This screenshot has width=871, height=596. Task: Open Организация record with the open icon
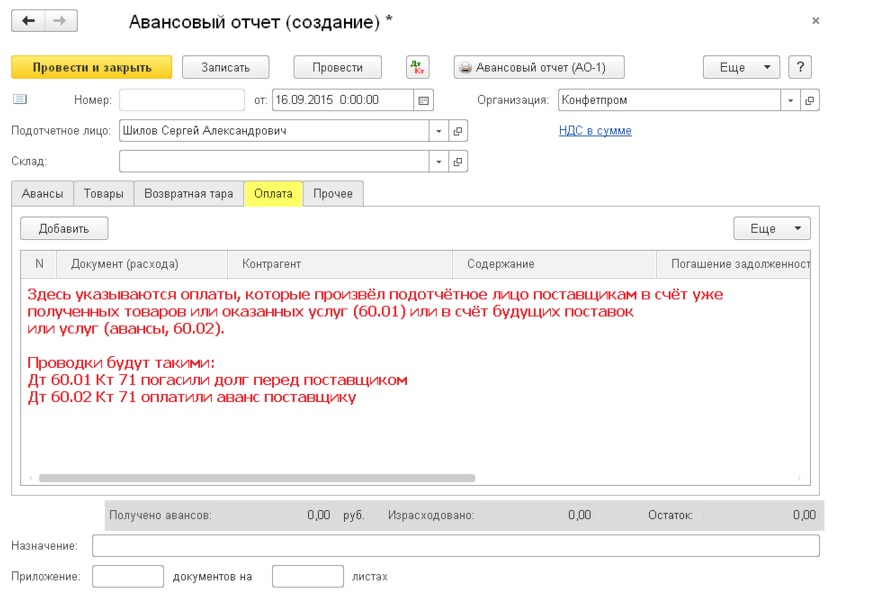pyautogui.click(x=809, y=101)
